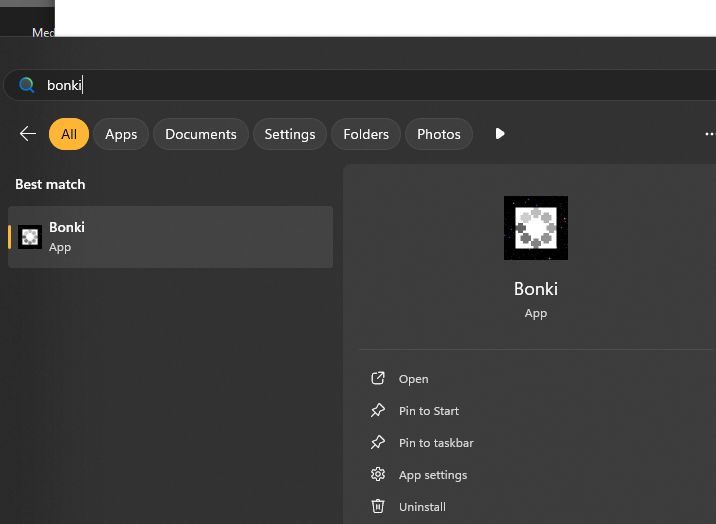Click the small Bonki app icon in results

(30, 237)
